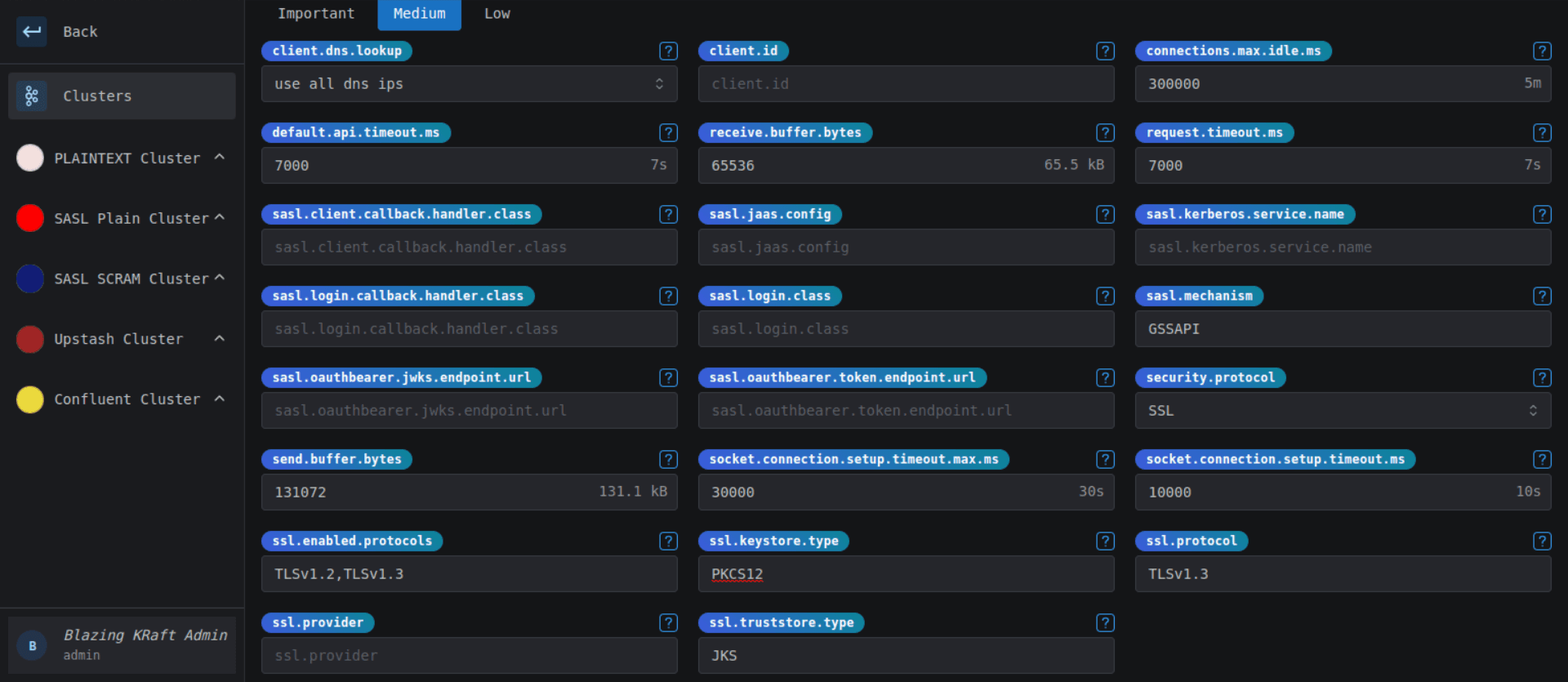Open help for ssl.protocol
This screenshot has height=682, width=1568.
coord(1542,541)
